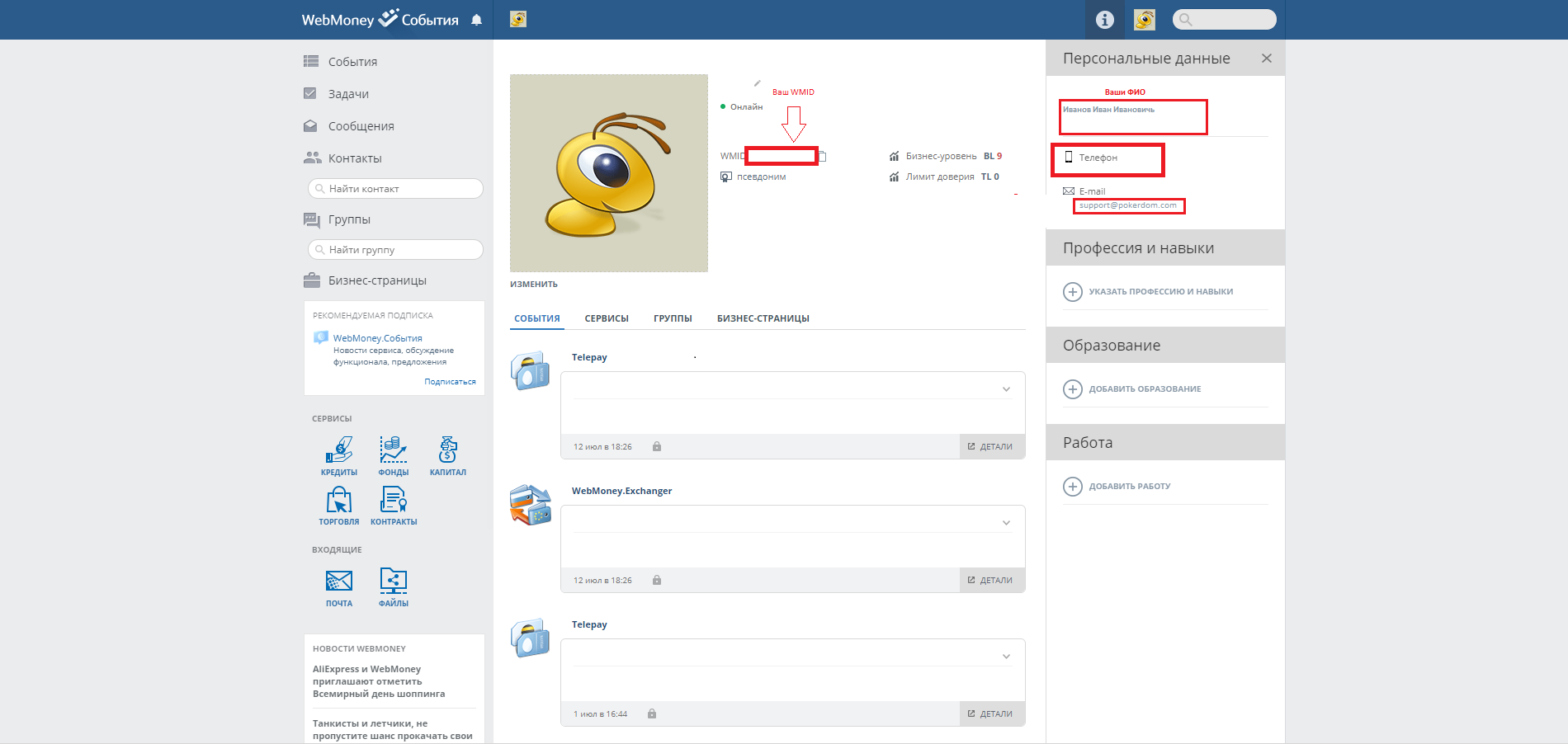Click ДОБАВИТЬ ОБРАЗОВАНИЕ
This screenshot has height=744, width=1568.
click(x=1132, y=389)
